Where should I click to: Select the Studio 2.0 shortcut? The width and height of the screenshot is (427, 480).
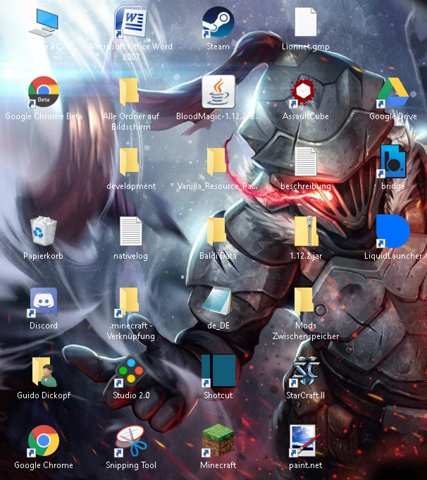[130, 372]
